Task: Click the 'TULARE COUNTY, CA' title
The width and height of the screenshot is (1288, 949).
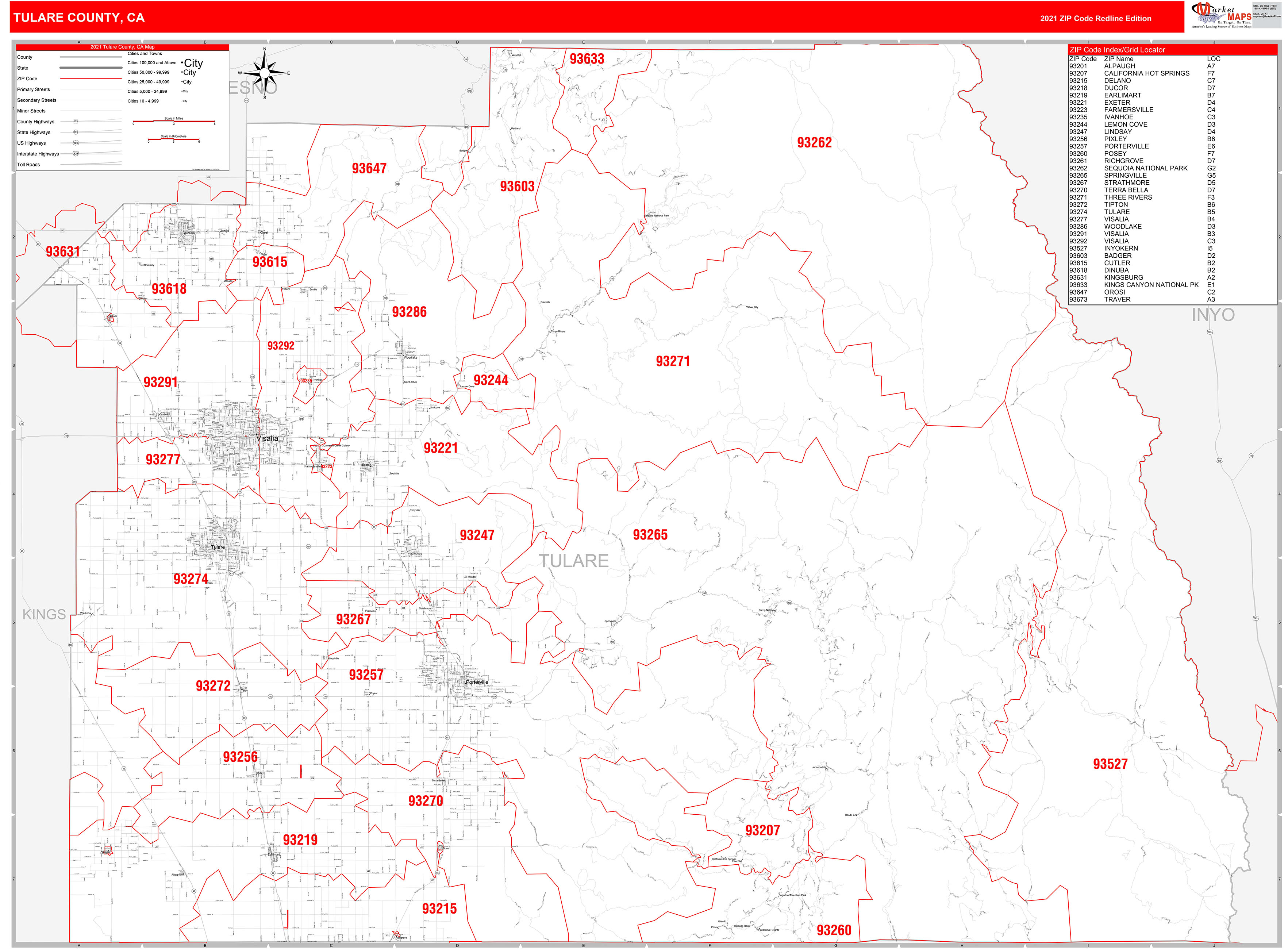Action: [x=79, y=18]
